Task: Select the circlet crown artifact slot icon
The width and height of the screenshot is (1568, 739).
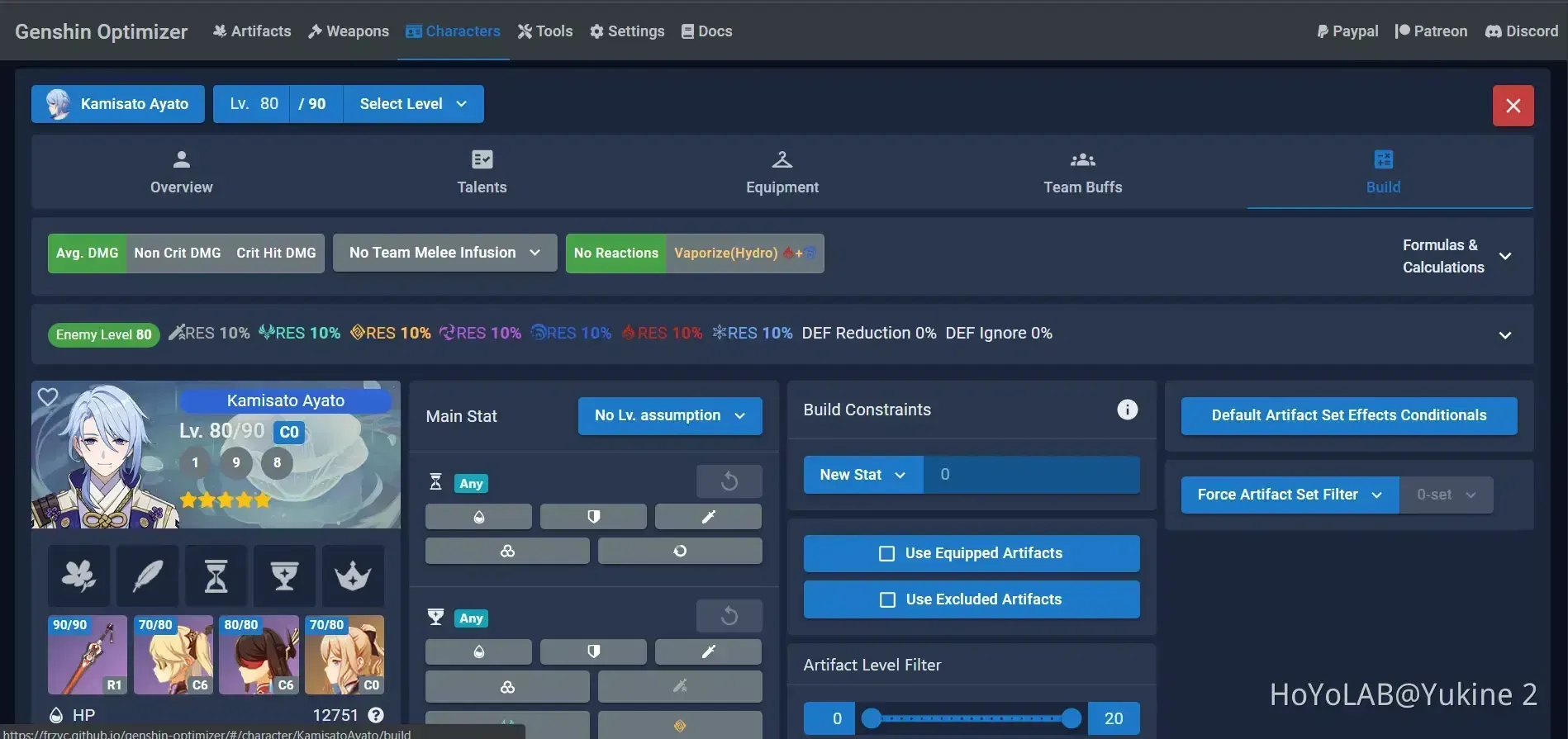Action: [x=353, y=576]
